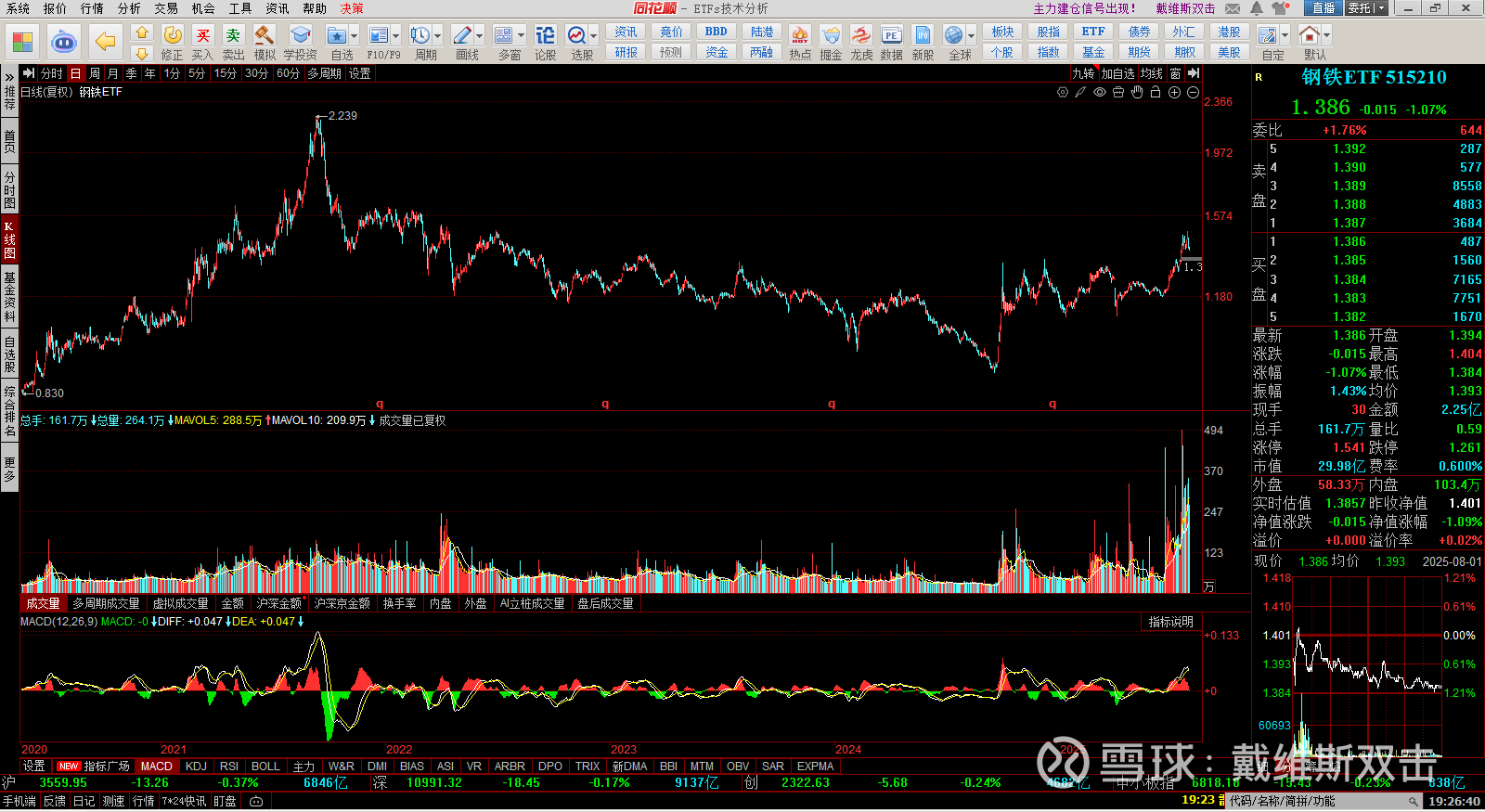Expand the 多窗 dropdown arrow
The width and height of the screenshot is (1485, 812).
[x=522, y=36]
